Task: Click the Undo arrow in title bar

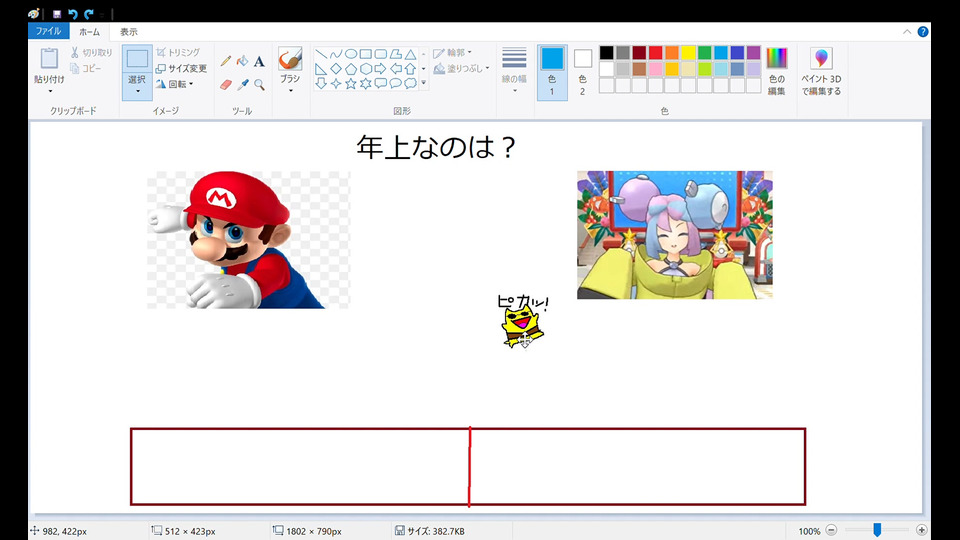Action: [73, 13]
